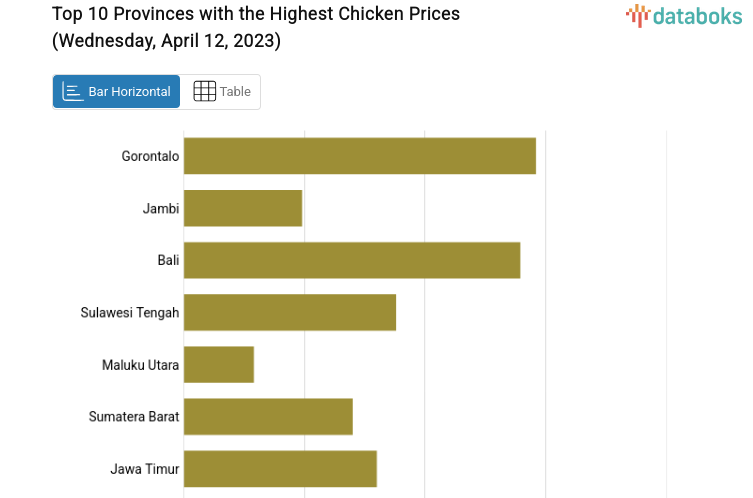753x498 pixels.
Task: Click the Maluku Utara label
Action: point(141,364)
